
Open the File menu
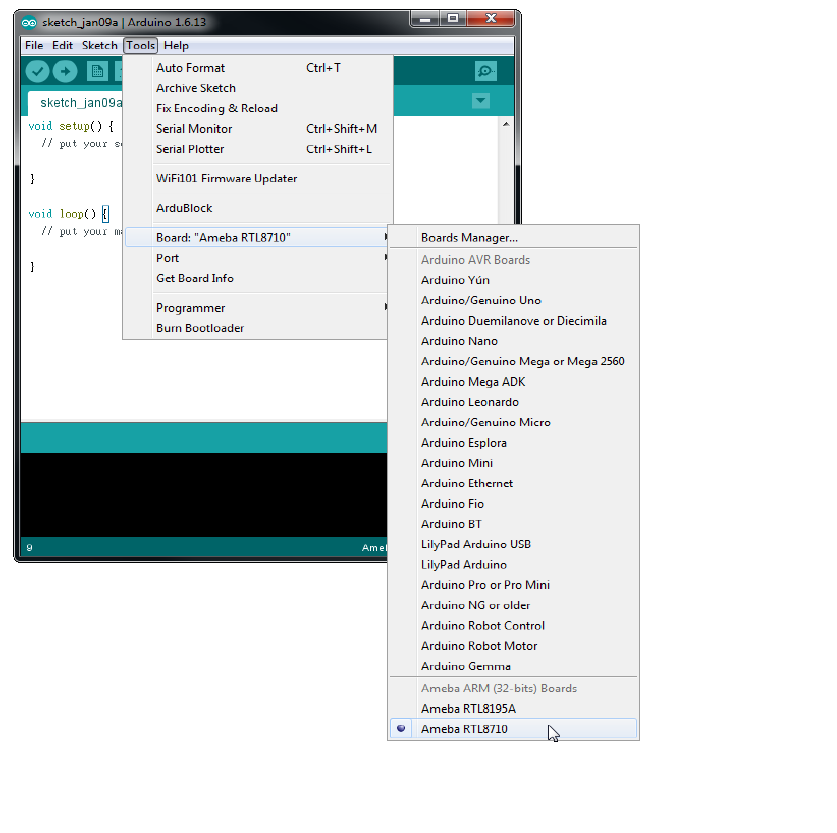coord(34,45)
